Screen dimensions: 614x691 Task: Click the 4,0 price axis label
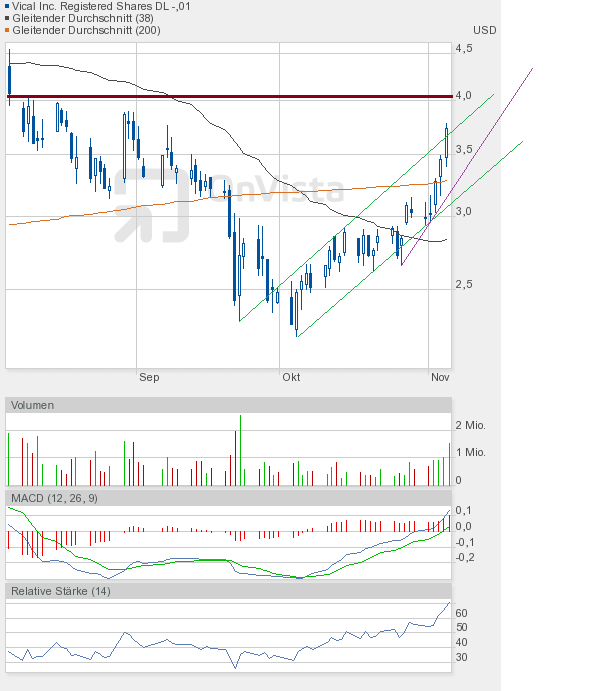tap(464, 95)
